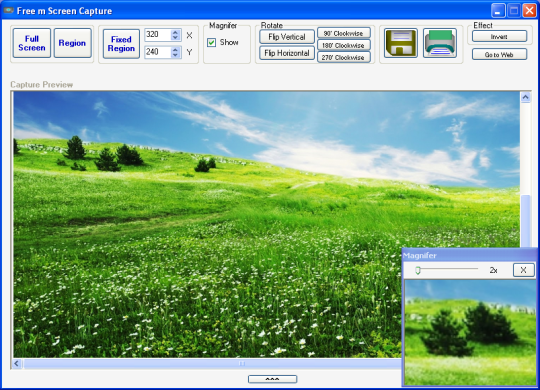Viewport: 540px width, 390px height.
Task: Click the Go to Web button
Action: click(499, 54)
